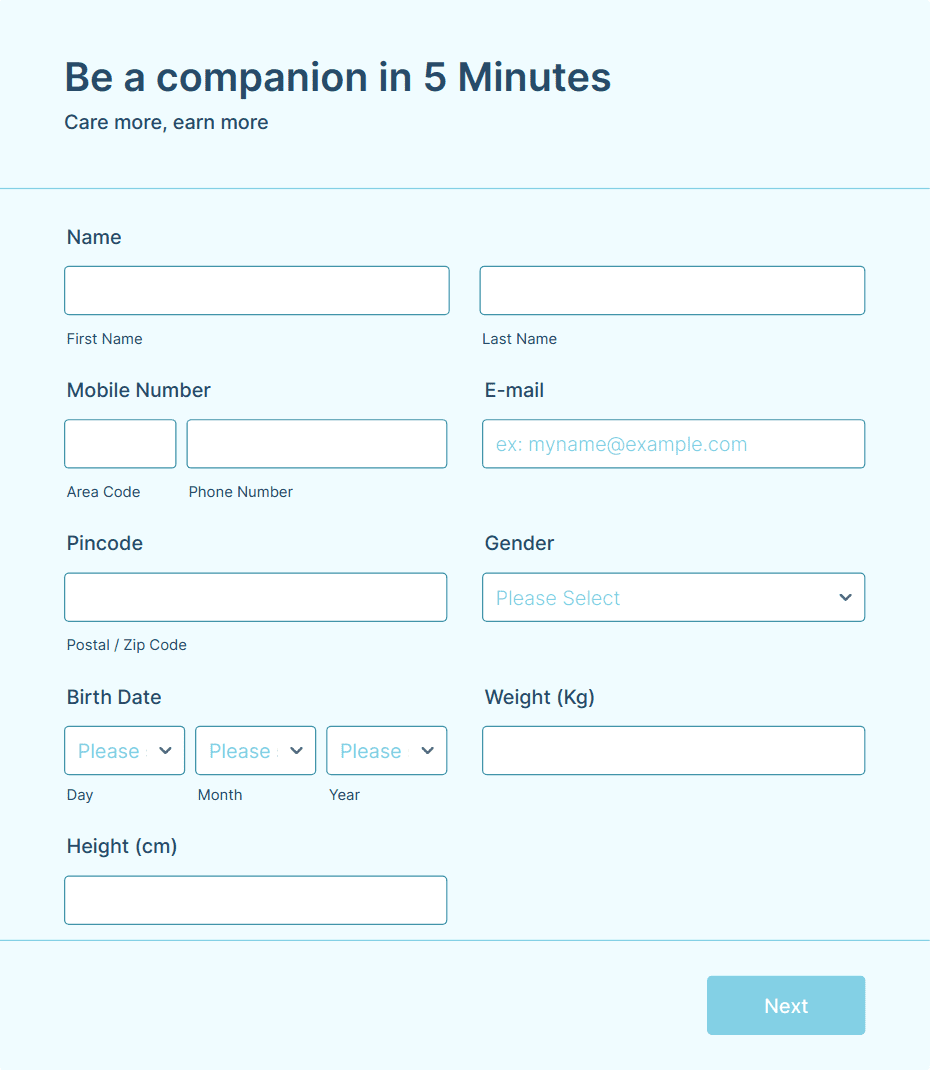Click the Last Name input field

(x=672, y=291)
